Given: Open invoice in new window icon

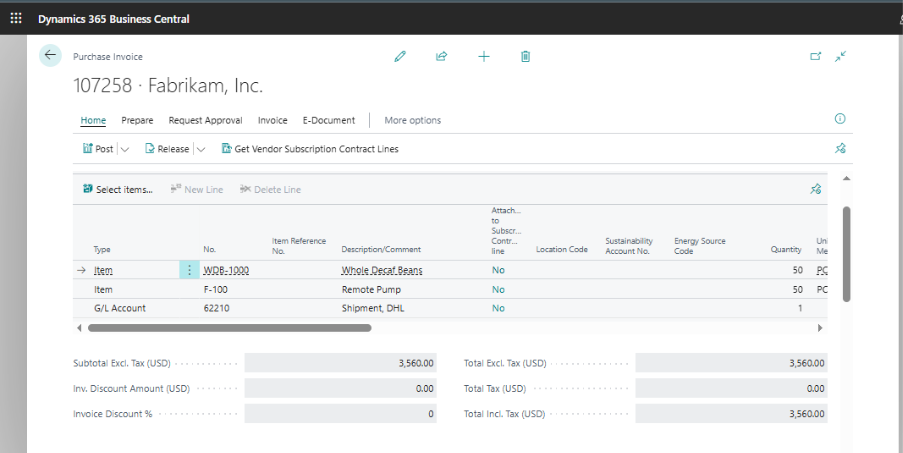Looking at the screenshot, I should 815,57.
